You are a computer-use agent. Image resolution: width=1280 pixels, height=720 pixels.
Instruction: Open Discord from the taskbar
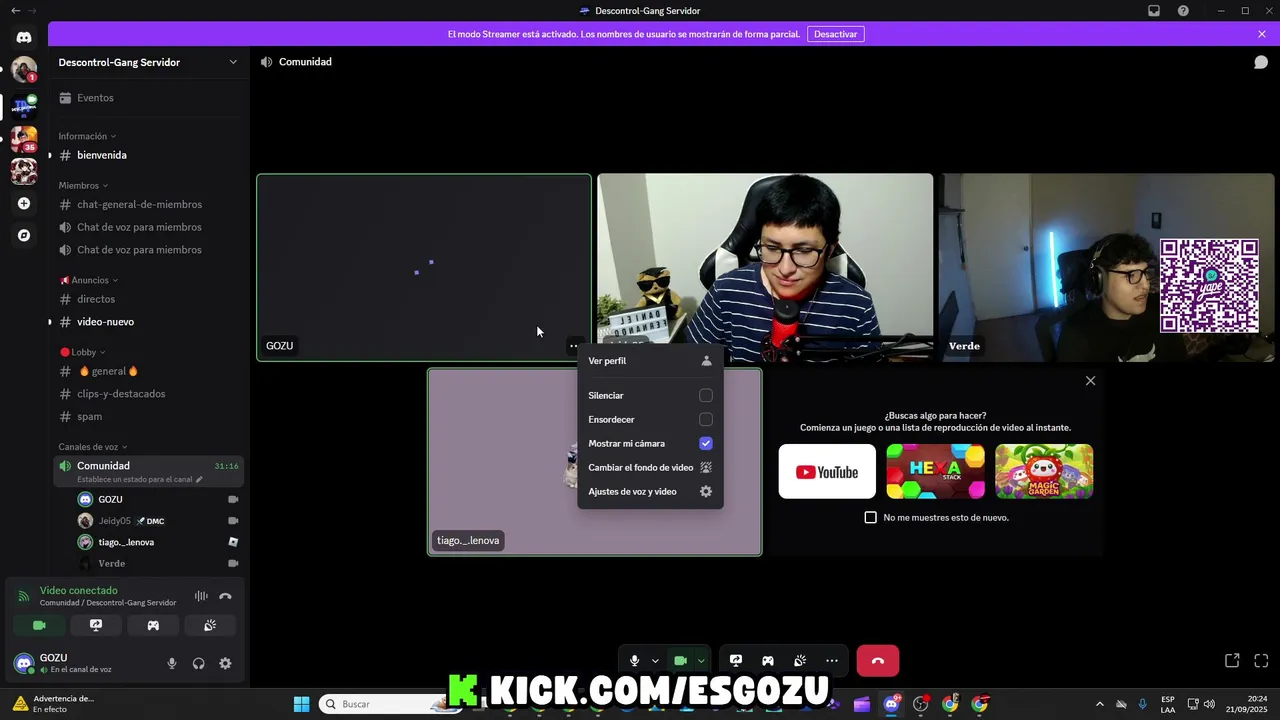[891, 704]
